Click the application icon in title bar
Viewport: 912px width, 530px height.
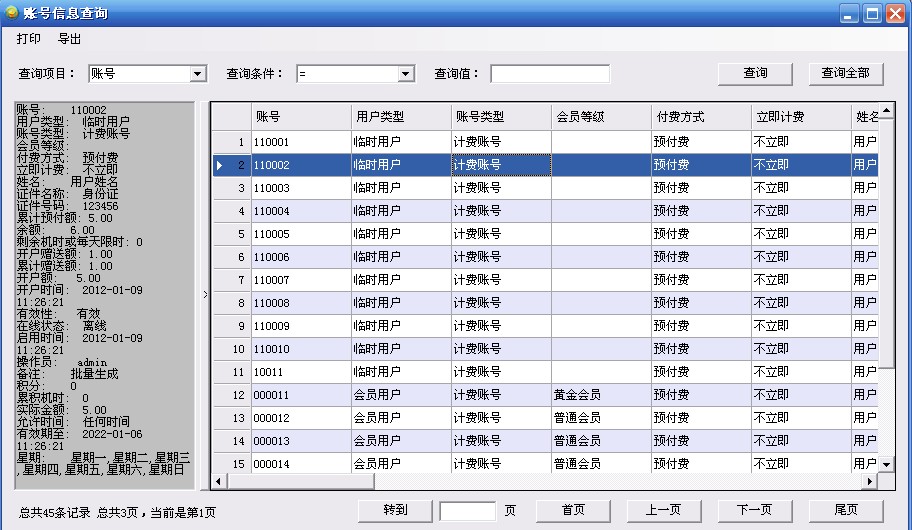pos(12,12)
